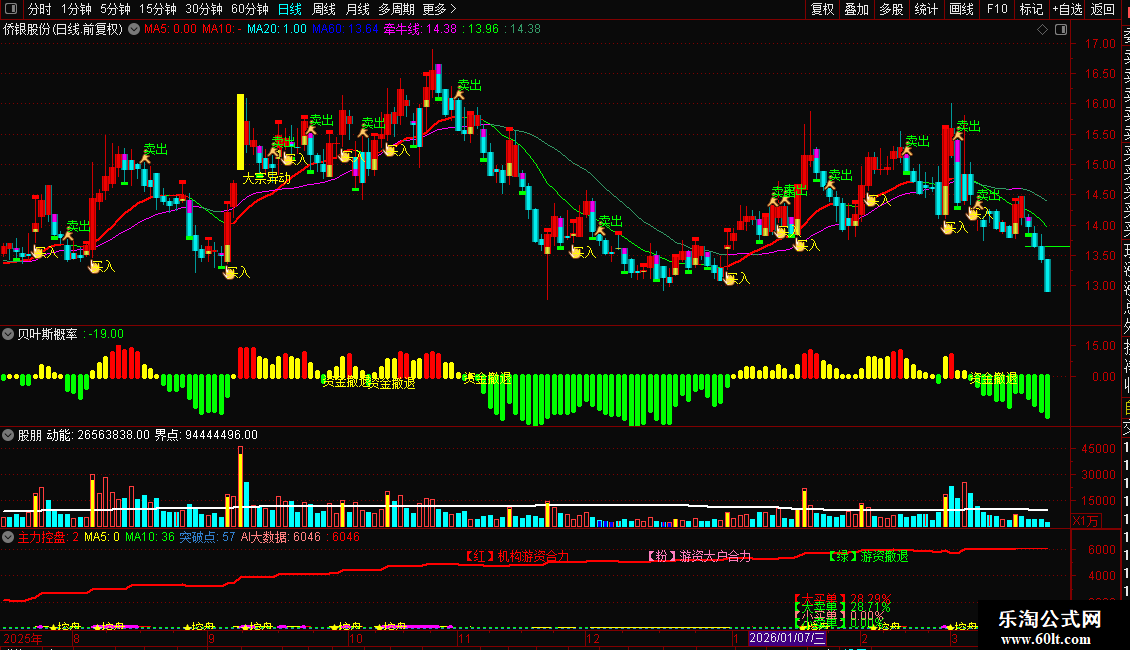
Task: Click the diamond marker icon above the price axis
Action: click(x=1042, y=30)
